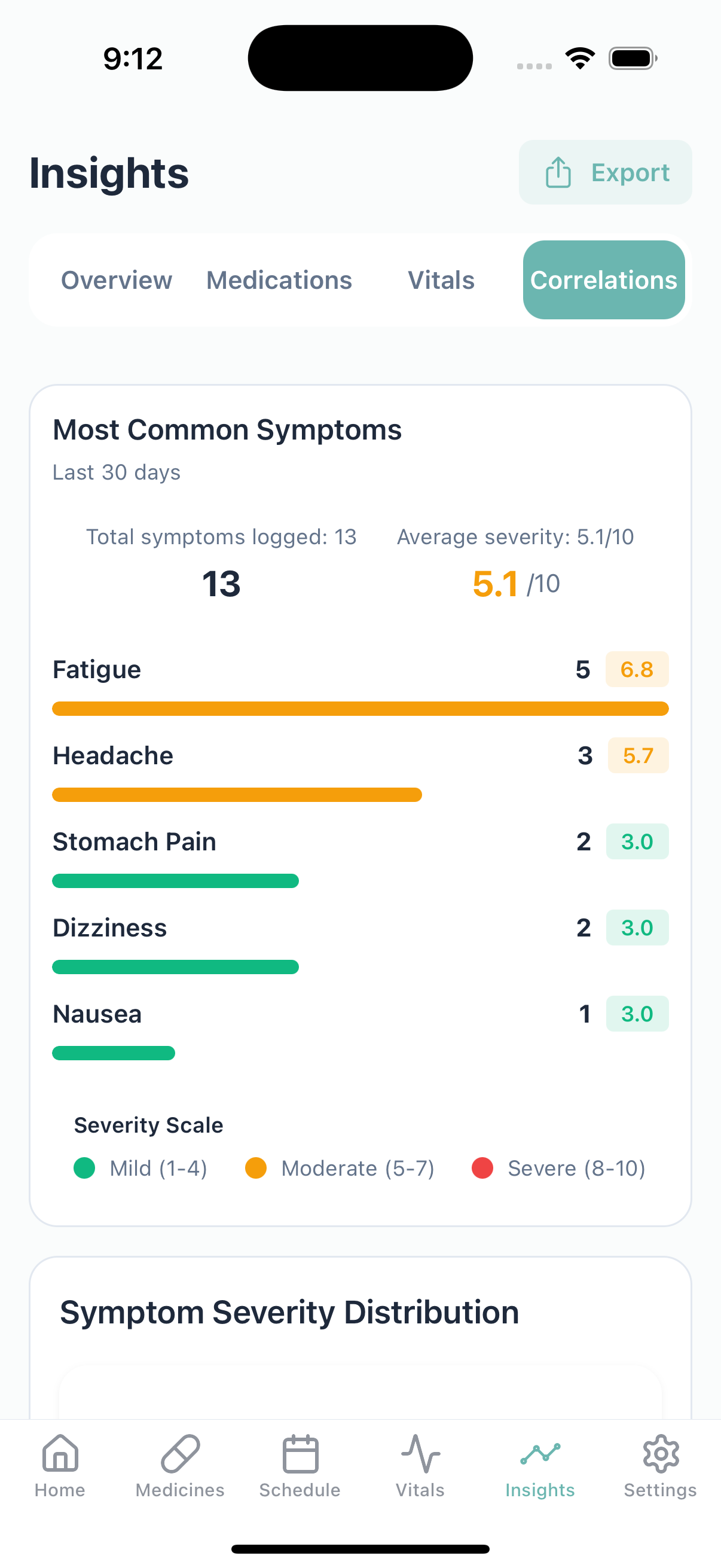Tap the Symptom Severity Distribution heading
The height and width of the screenshot is (1568, 721).
tap(288, 1312)
